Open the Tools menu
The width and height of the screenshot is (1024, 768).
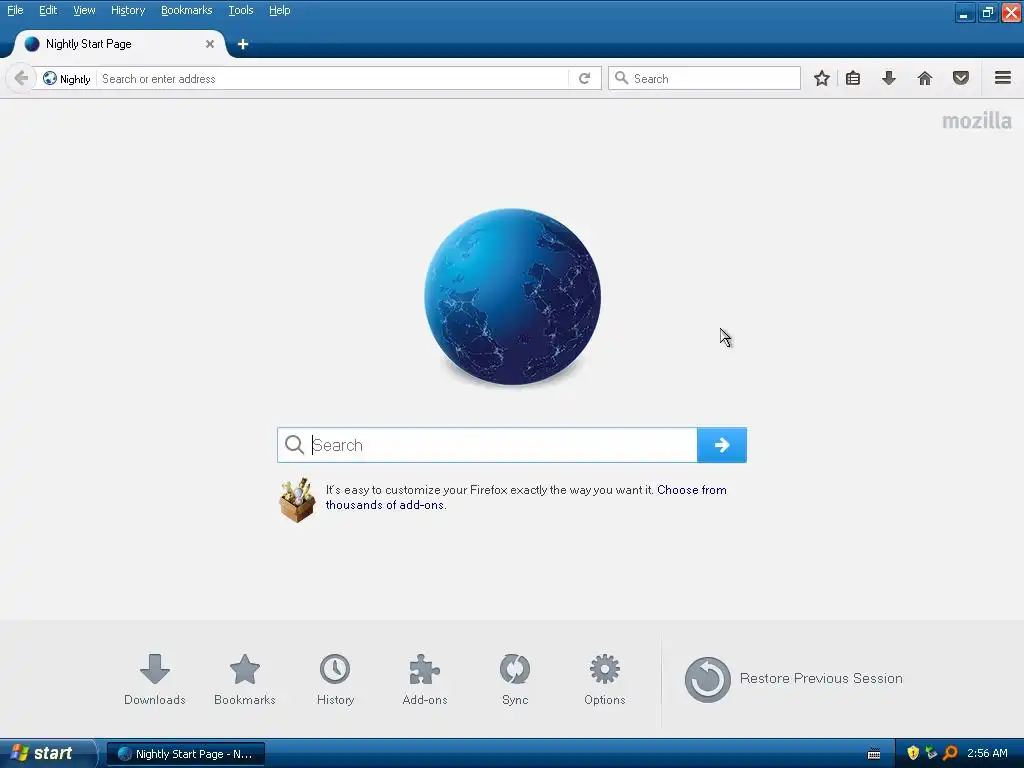click(240, 10)
